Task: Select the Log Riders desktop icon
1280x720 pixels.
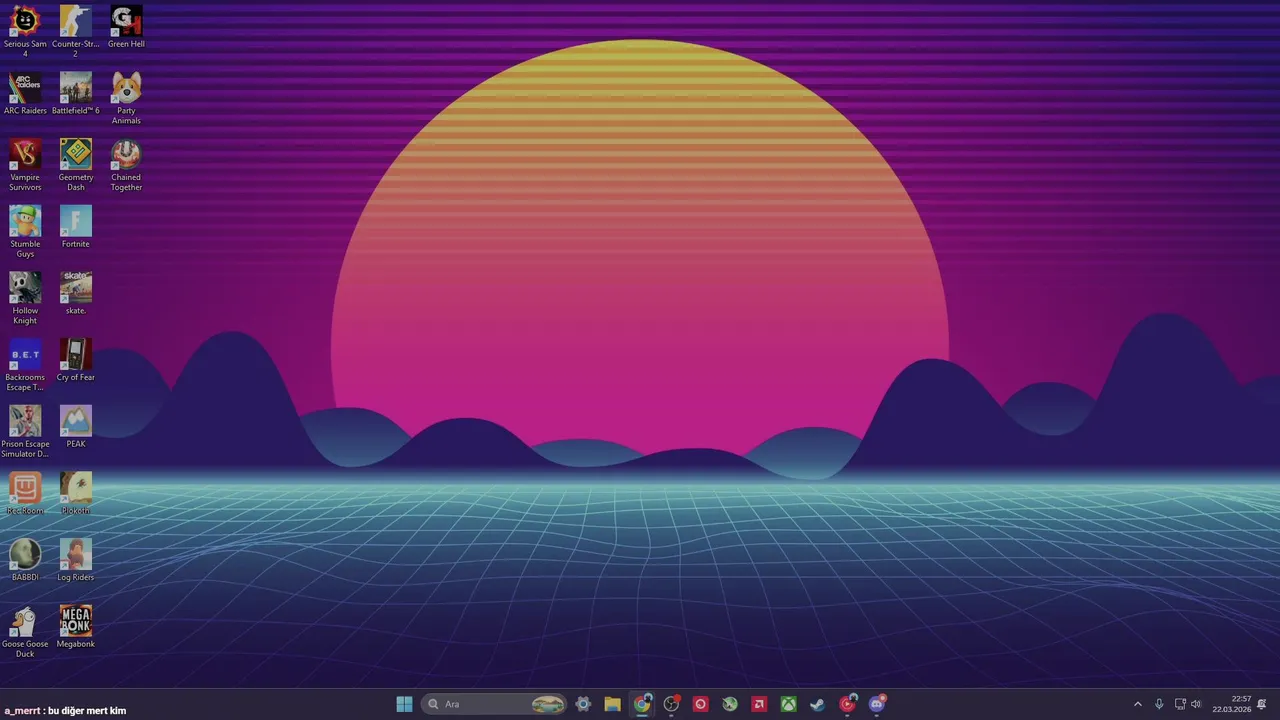Action: [75, 560]
